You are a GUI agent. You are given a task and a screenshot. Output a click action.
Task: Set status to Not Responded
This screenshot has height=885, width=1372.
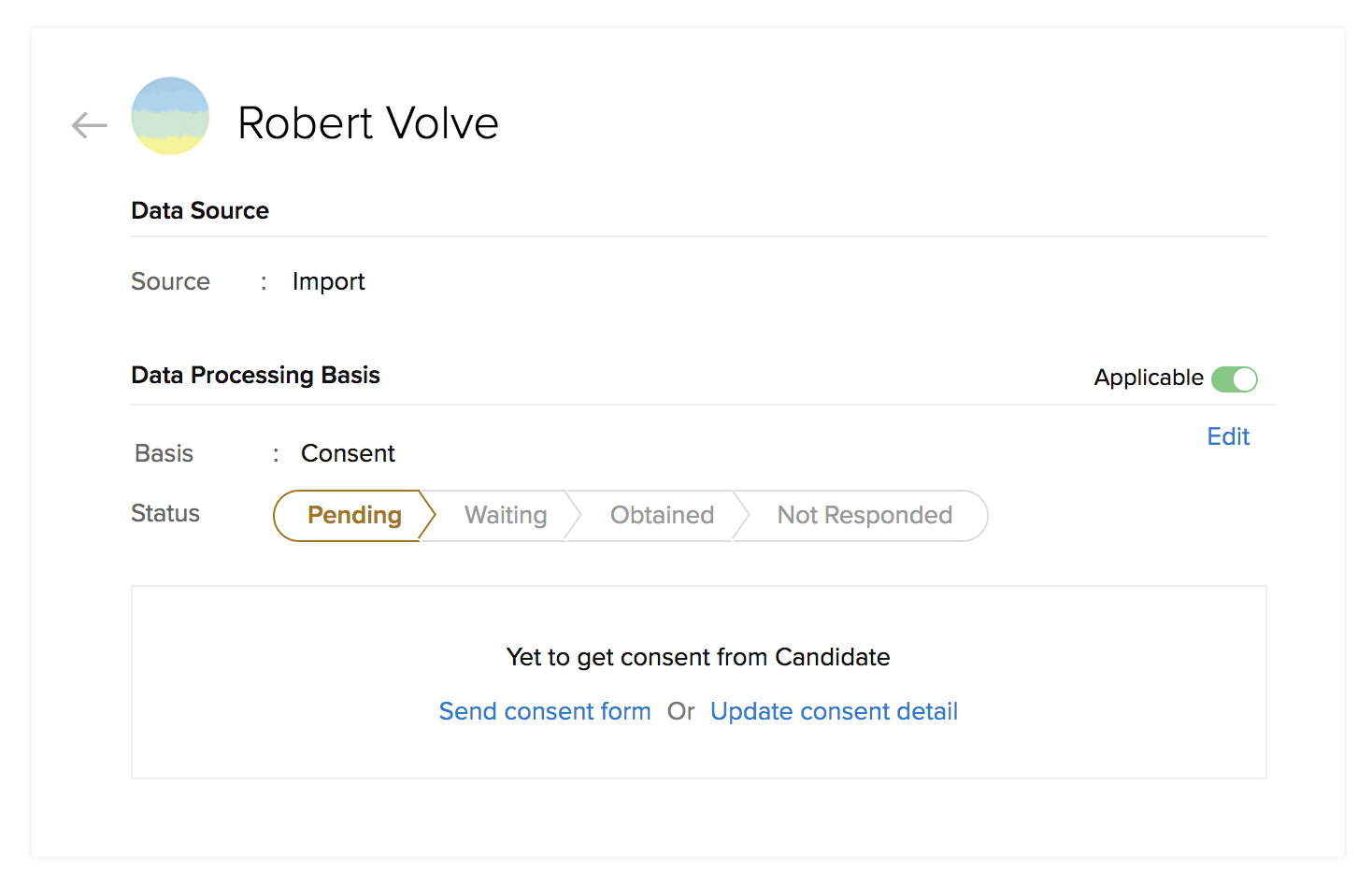pos(865,515)
